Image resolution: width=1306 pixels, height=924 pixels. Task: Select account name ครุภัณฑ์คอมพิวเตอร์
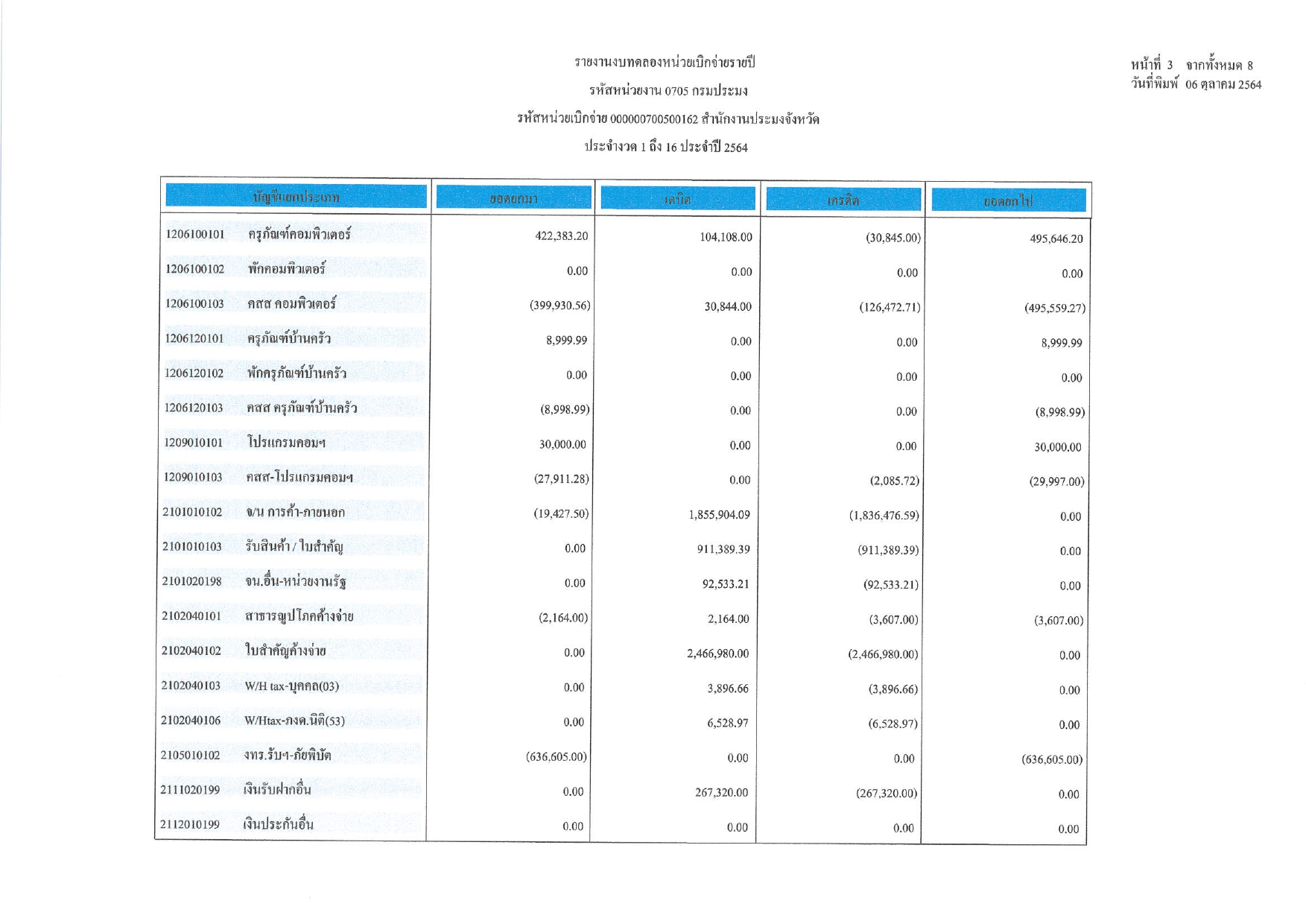click(x=299, y=234)
